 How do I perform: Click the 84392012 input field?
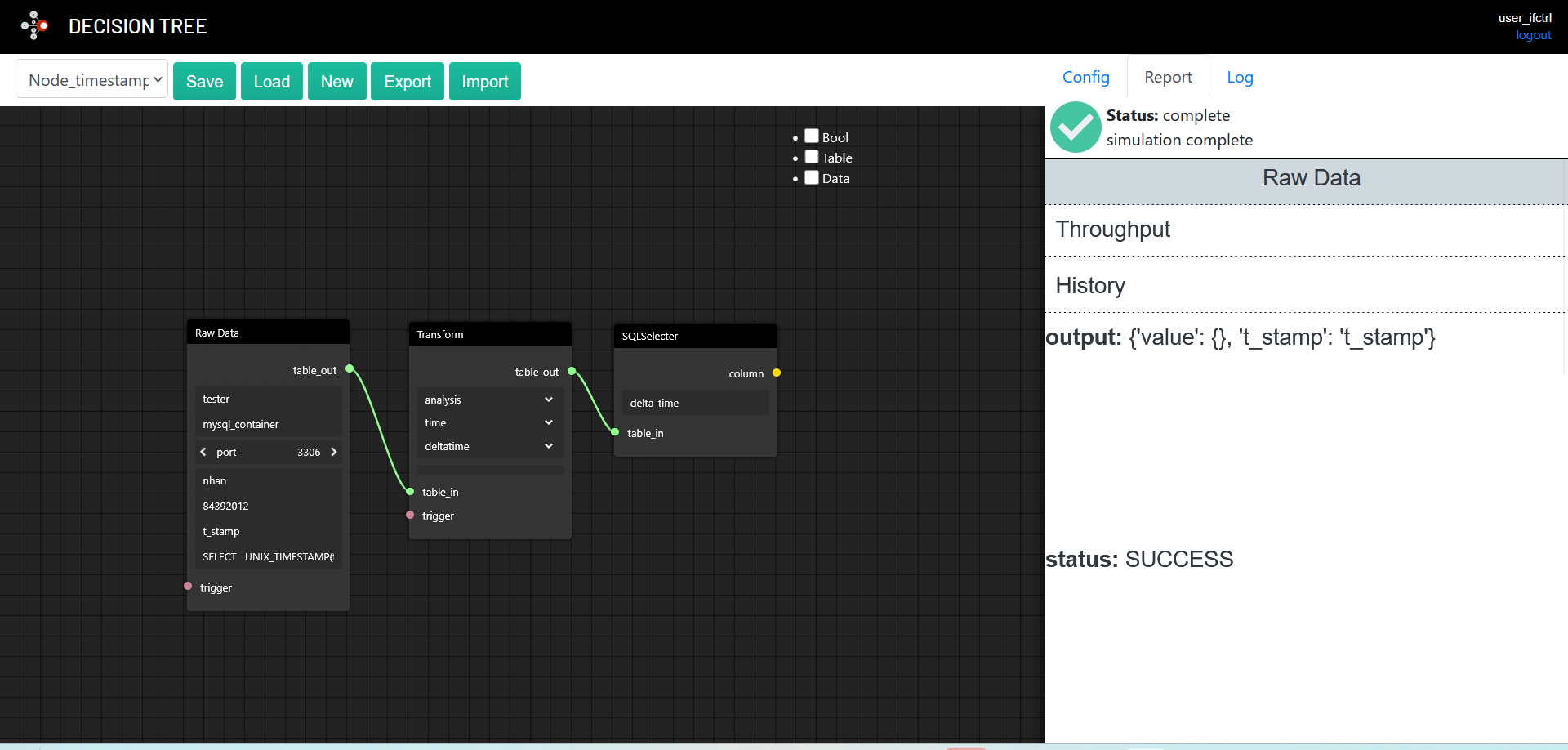tap(268, 506)
